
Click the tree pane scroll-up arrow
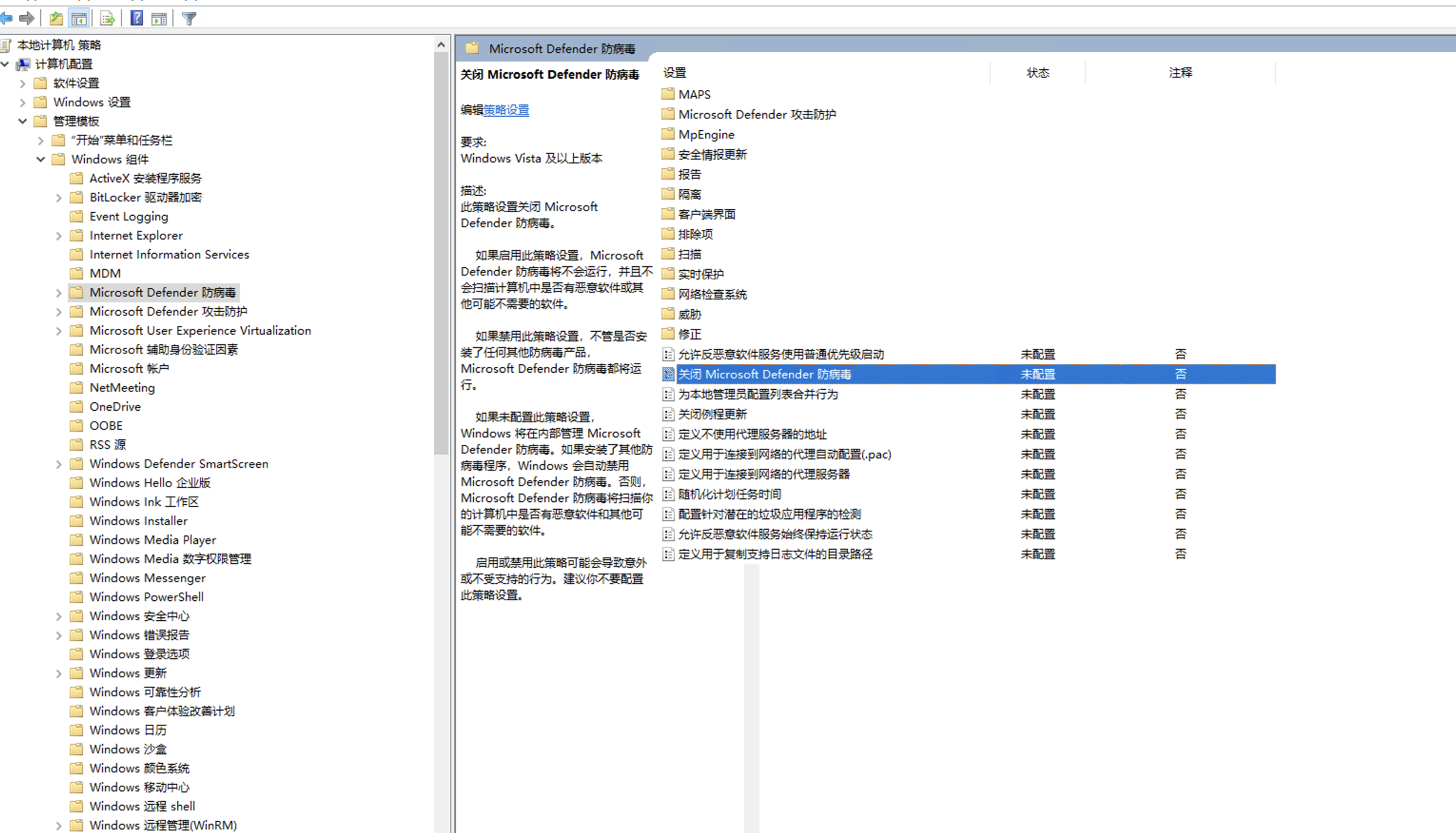(x=441, y=44)
